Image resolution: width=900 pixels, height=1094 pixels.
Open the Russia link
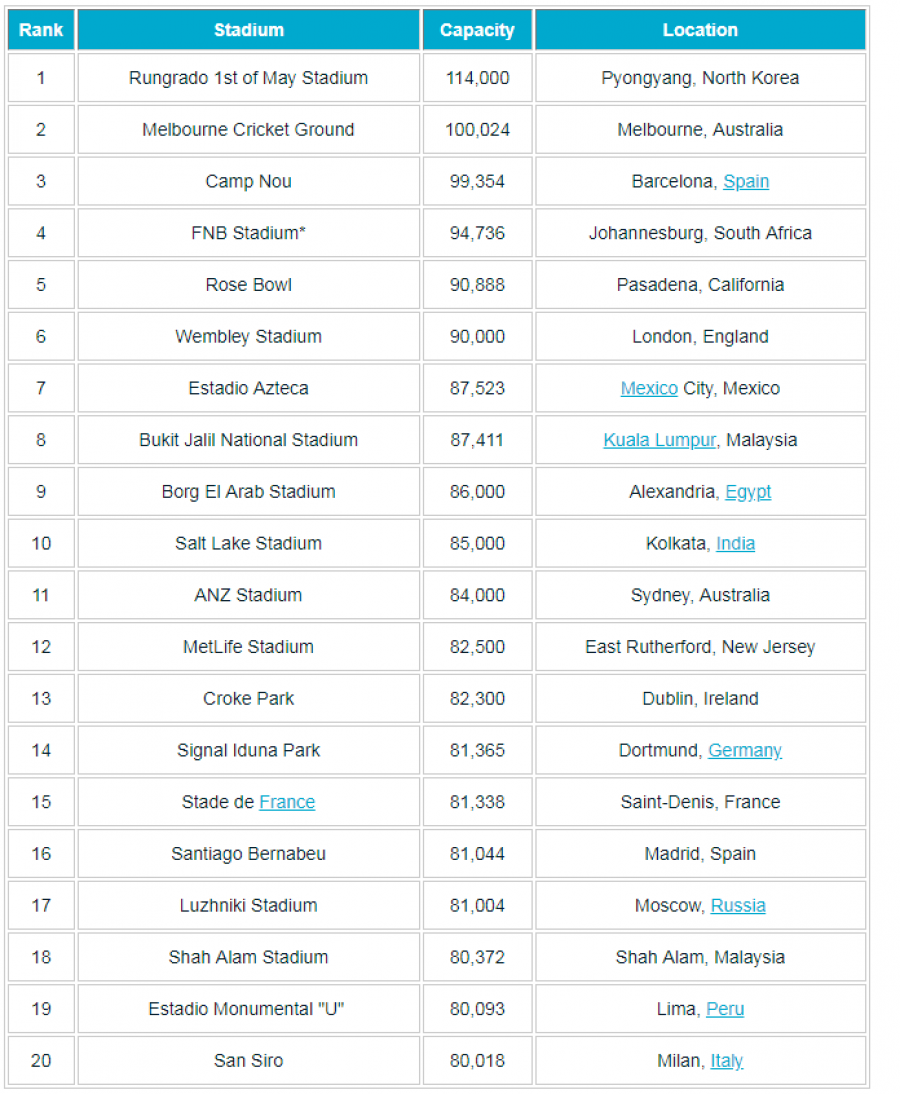[x=738, y=906]
